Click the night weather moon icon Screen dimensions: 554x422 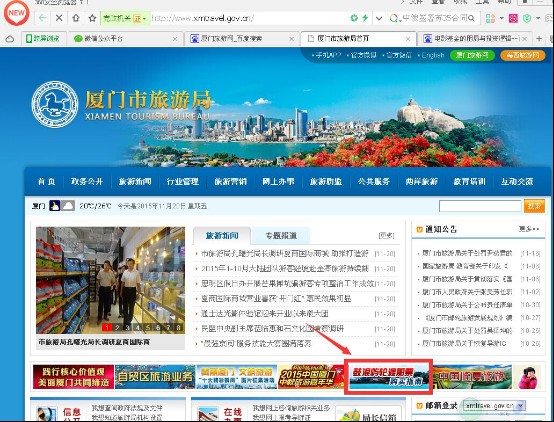(54, 205)
